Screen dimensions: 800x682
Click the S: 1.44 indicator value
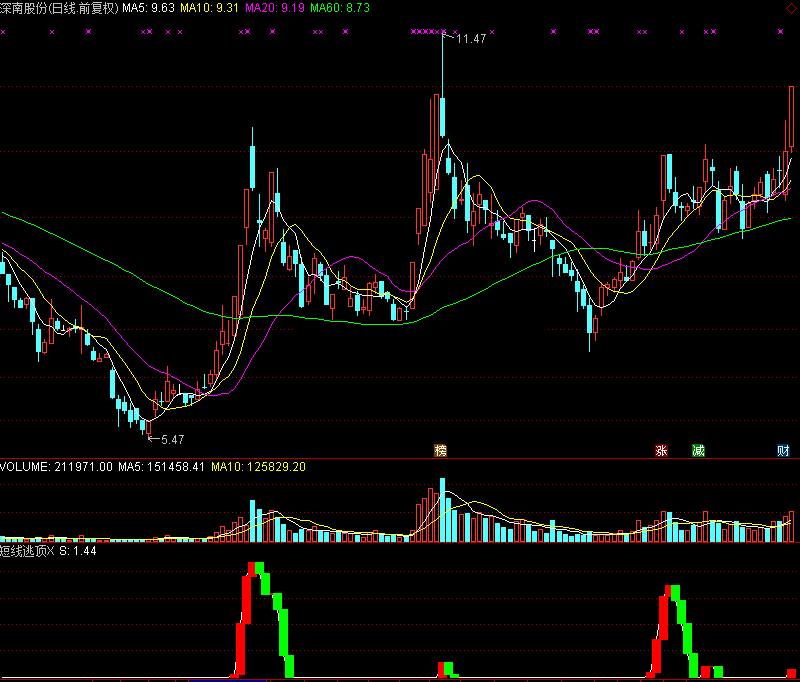coord(78,551)
